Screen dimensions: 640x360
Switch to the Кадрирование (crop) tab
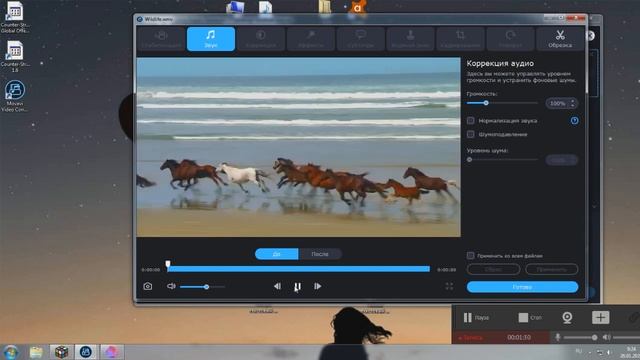(460, 39)
